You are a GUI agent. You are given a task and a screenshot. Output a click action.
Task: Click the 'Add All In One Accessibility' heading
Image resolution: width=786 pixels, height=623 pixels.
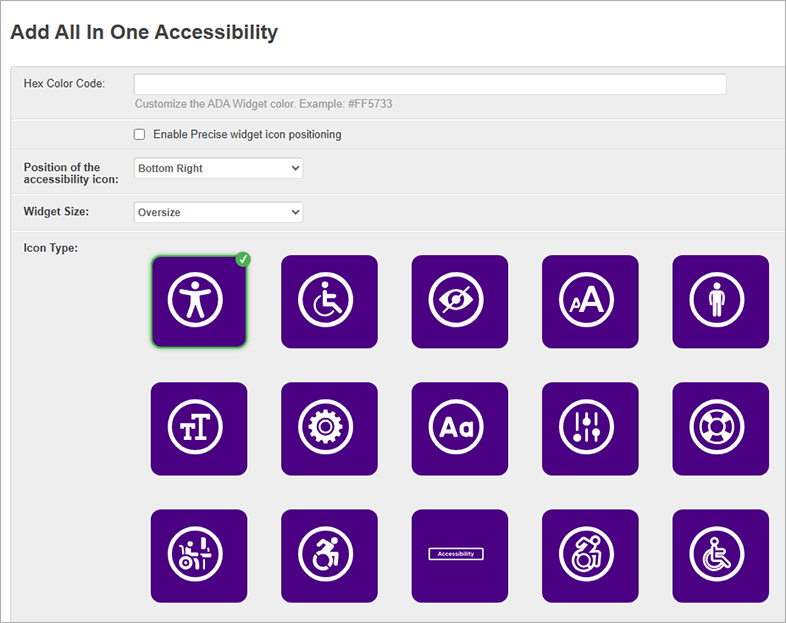pos(144,32)
